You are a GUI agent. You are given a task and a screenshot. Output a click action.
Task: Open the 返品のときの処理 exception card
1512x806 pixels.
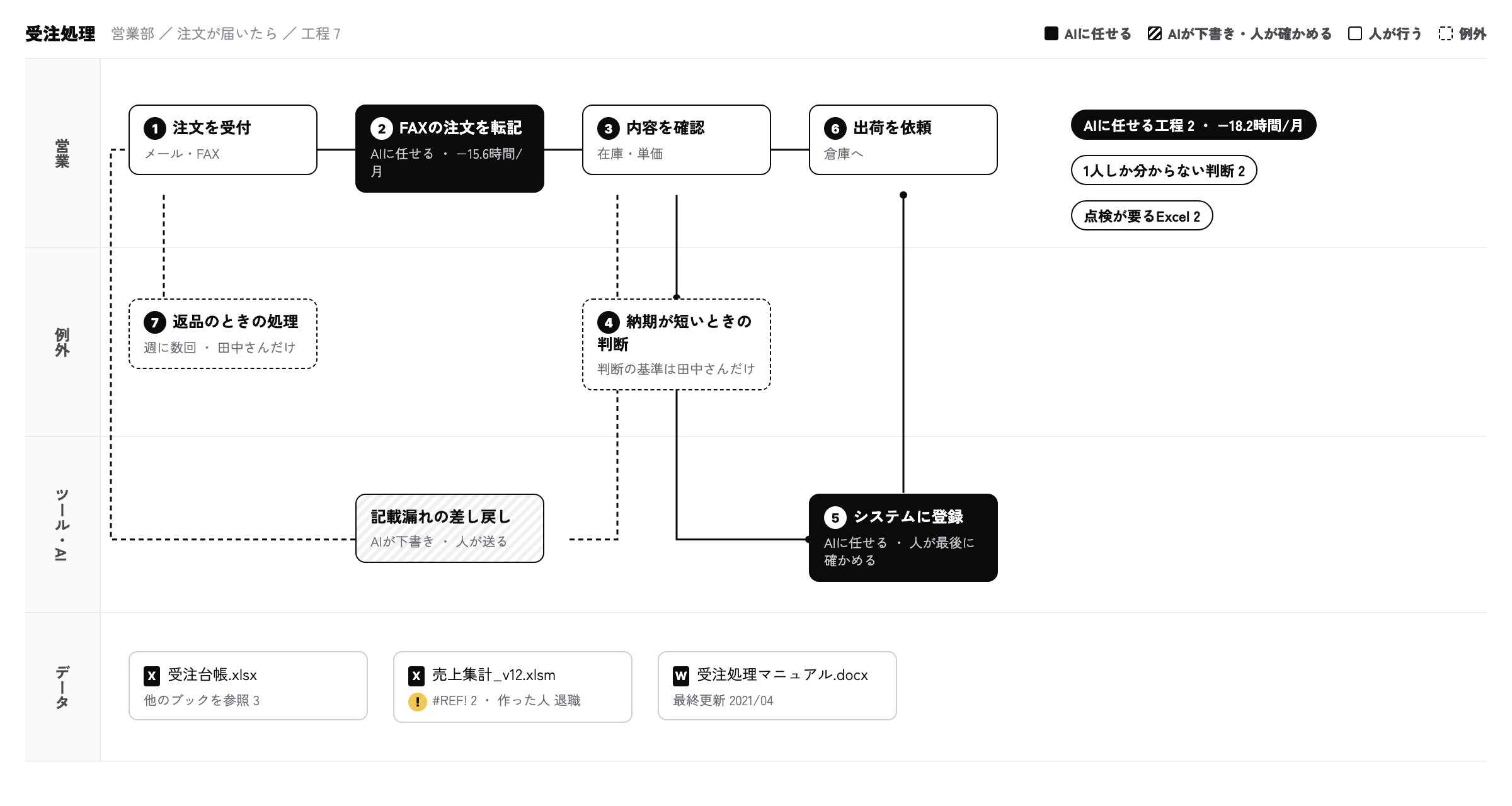(x=223, y=334)
